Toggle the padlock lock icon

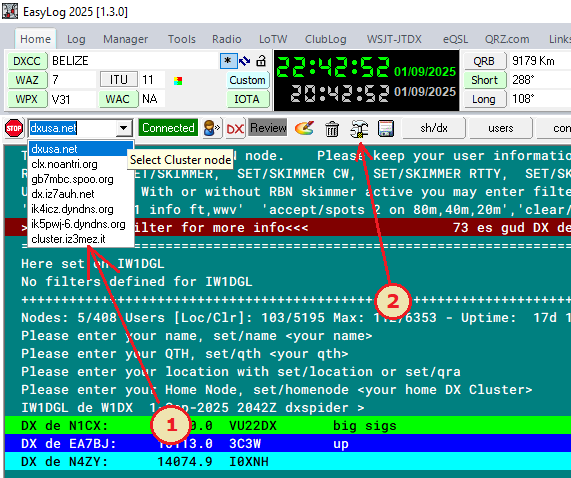[x=261, y=60]
